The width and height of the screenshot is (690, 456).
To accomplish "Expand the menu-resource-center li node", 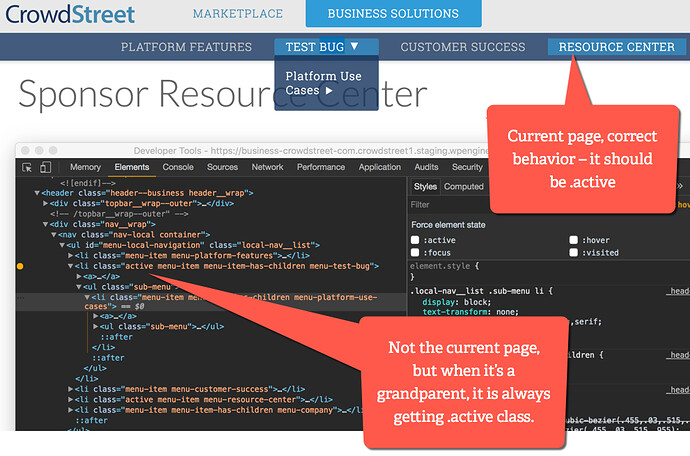I will pos(70,400).
